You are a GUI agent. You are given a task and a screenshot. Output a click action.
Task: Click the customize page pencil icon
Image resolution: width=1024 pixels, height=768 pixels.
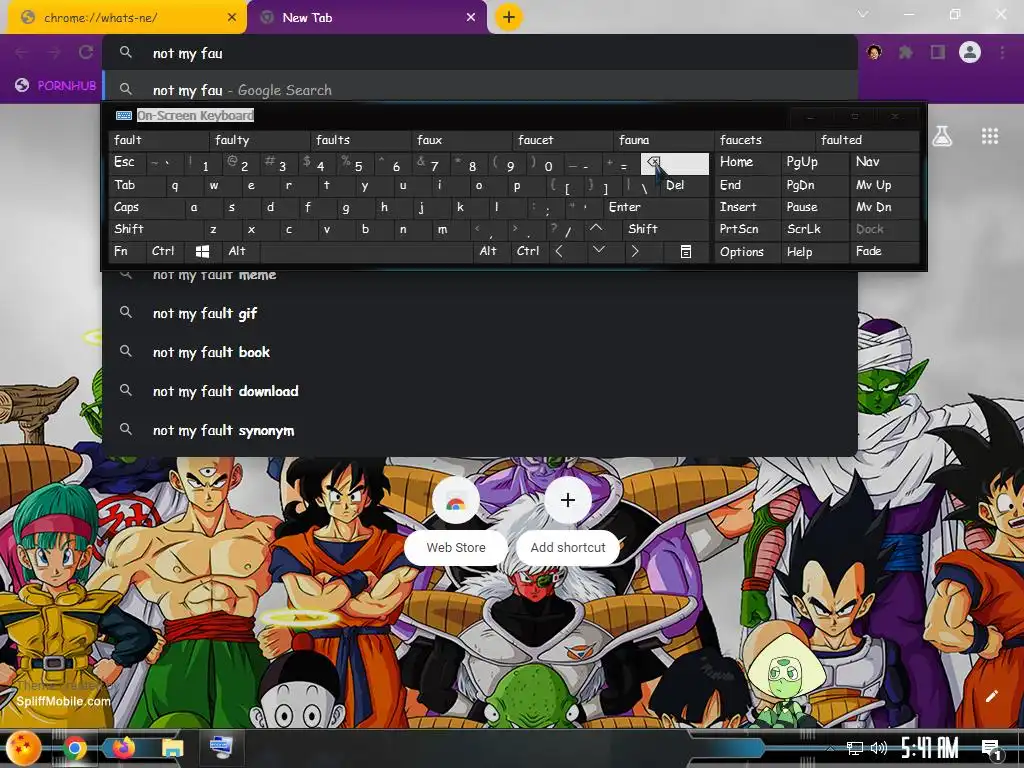[x=991, y=696]
